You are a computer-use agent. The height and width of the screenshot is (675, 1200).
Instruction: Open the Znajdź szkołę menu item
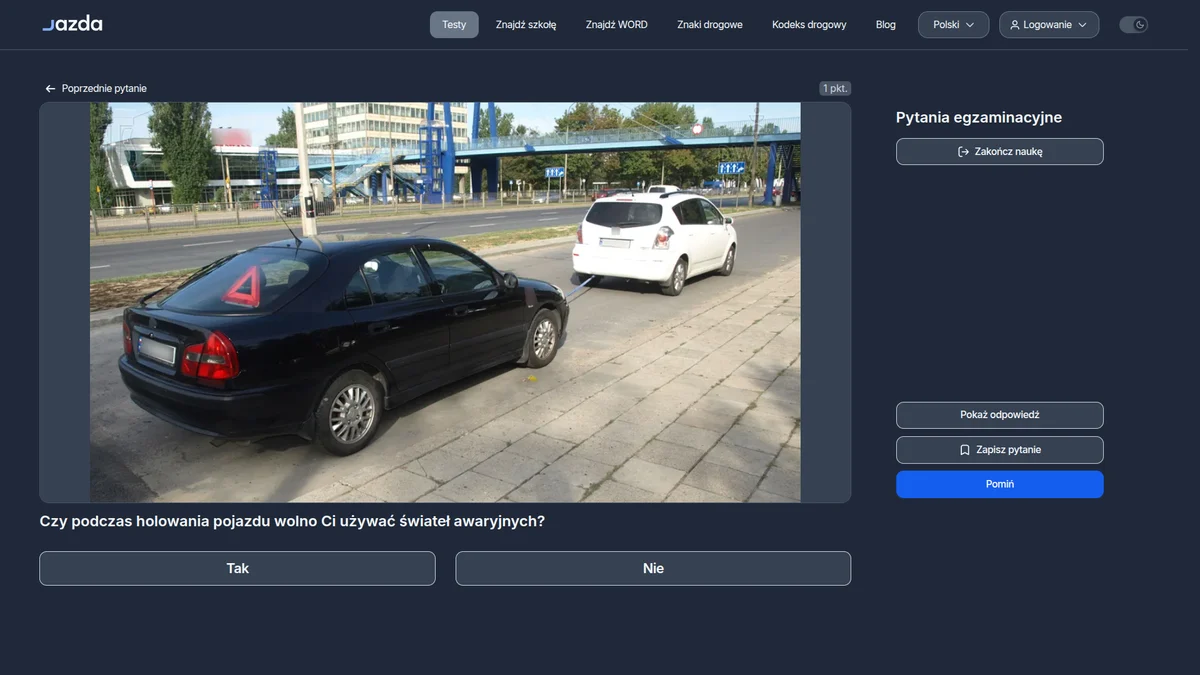click(526, 25)
